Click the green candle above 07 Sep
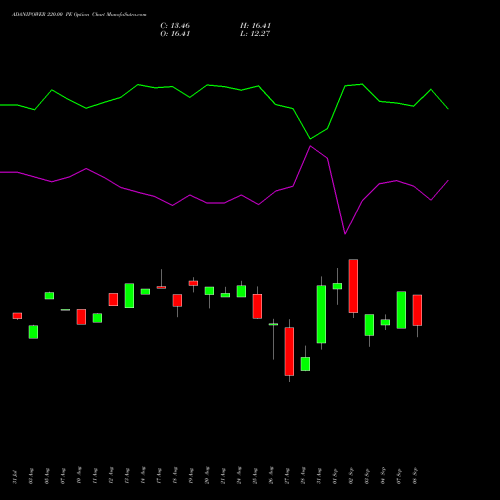Viewport: 500px width, 500px height. click(401, 310)
